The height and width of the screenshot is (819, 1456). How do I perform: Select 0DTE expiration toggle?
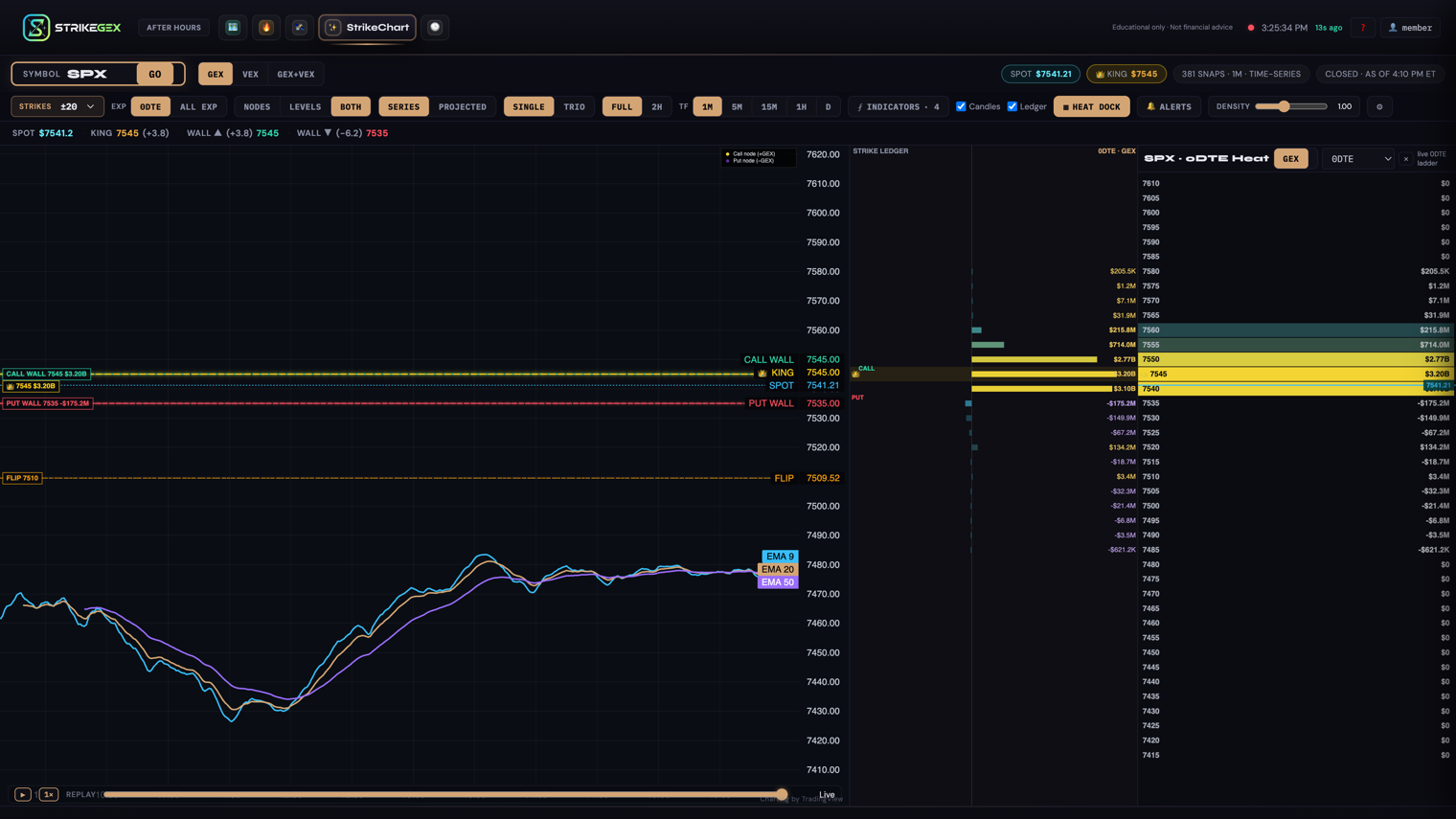click(150, 106)
